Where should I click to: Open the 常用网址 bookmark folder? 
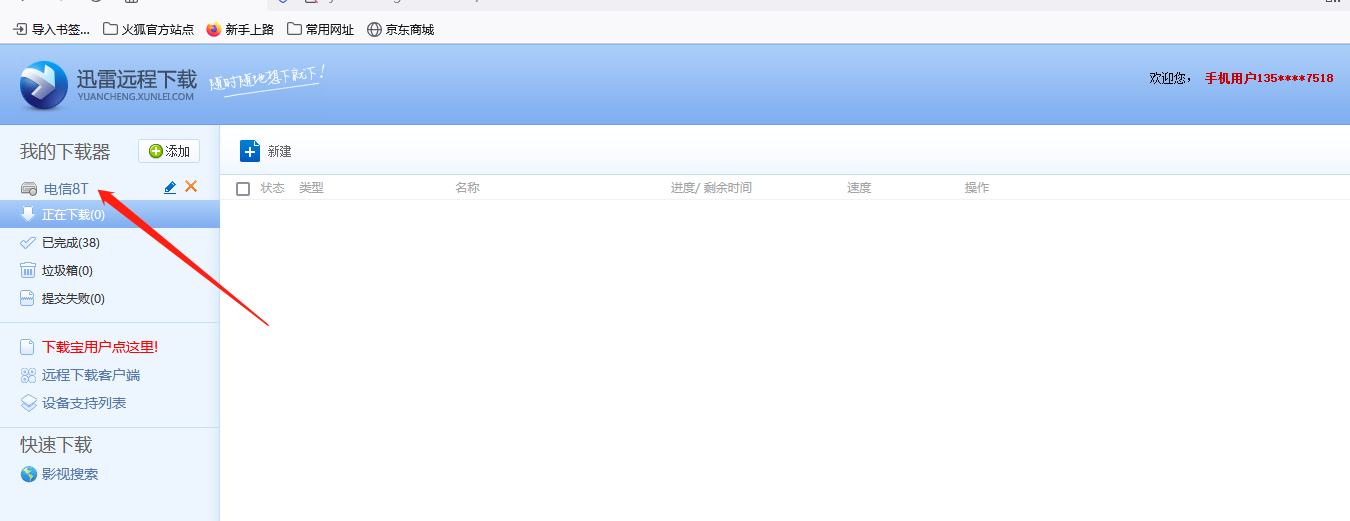pyautogui.click(x=320, y=29)
